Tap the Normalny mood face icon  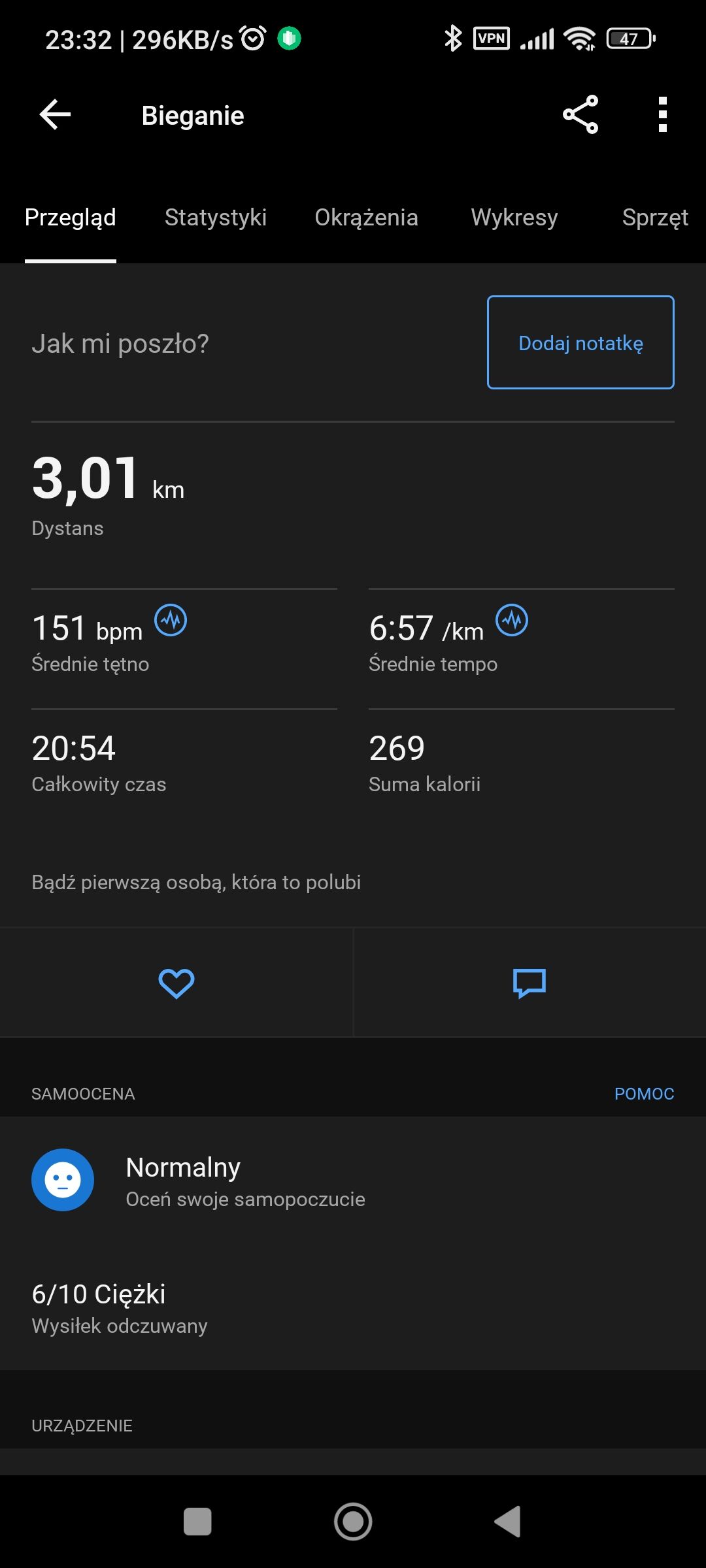[x=63, y=1180]
